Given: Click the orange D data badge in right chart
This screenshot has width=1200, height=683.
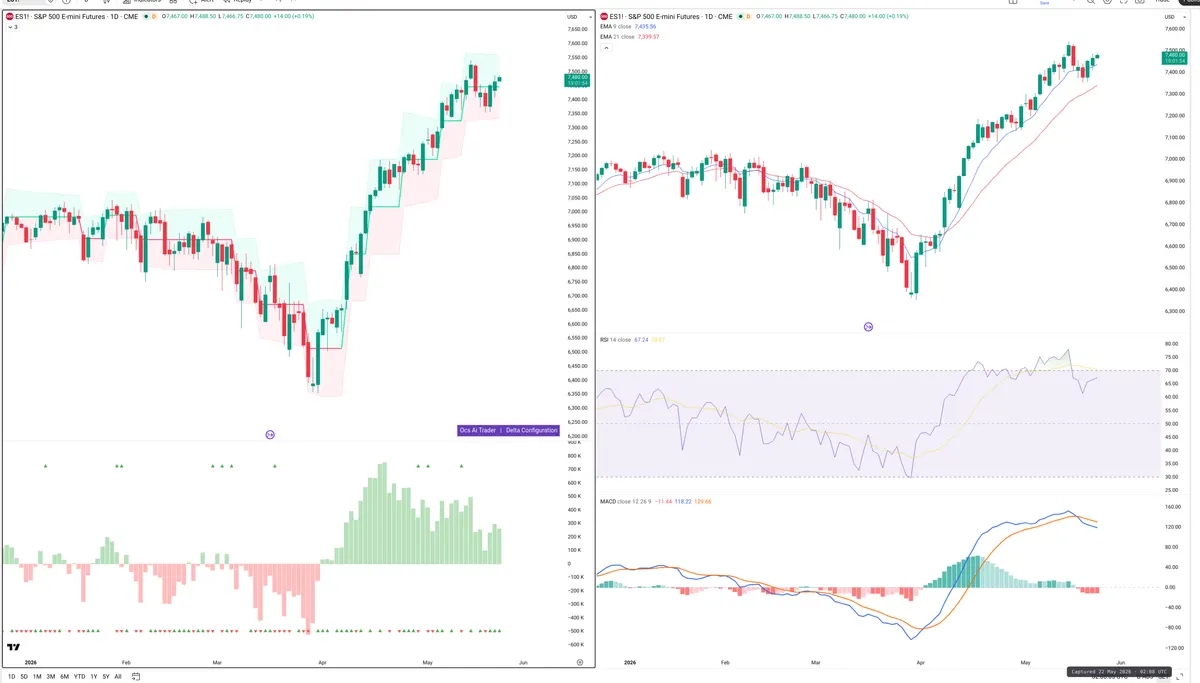Looking at the screenshot, I should pyautogui.click(x=749, y=17).
